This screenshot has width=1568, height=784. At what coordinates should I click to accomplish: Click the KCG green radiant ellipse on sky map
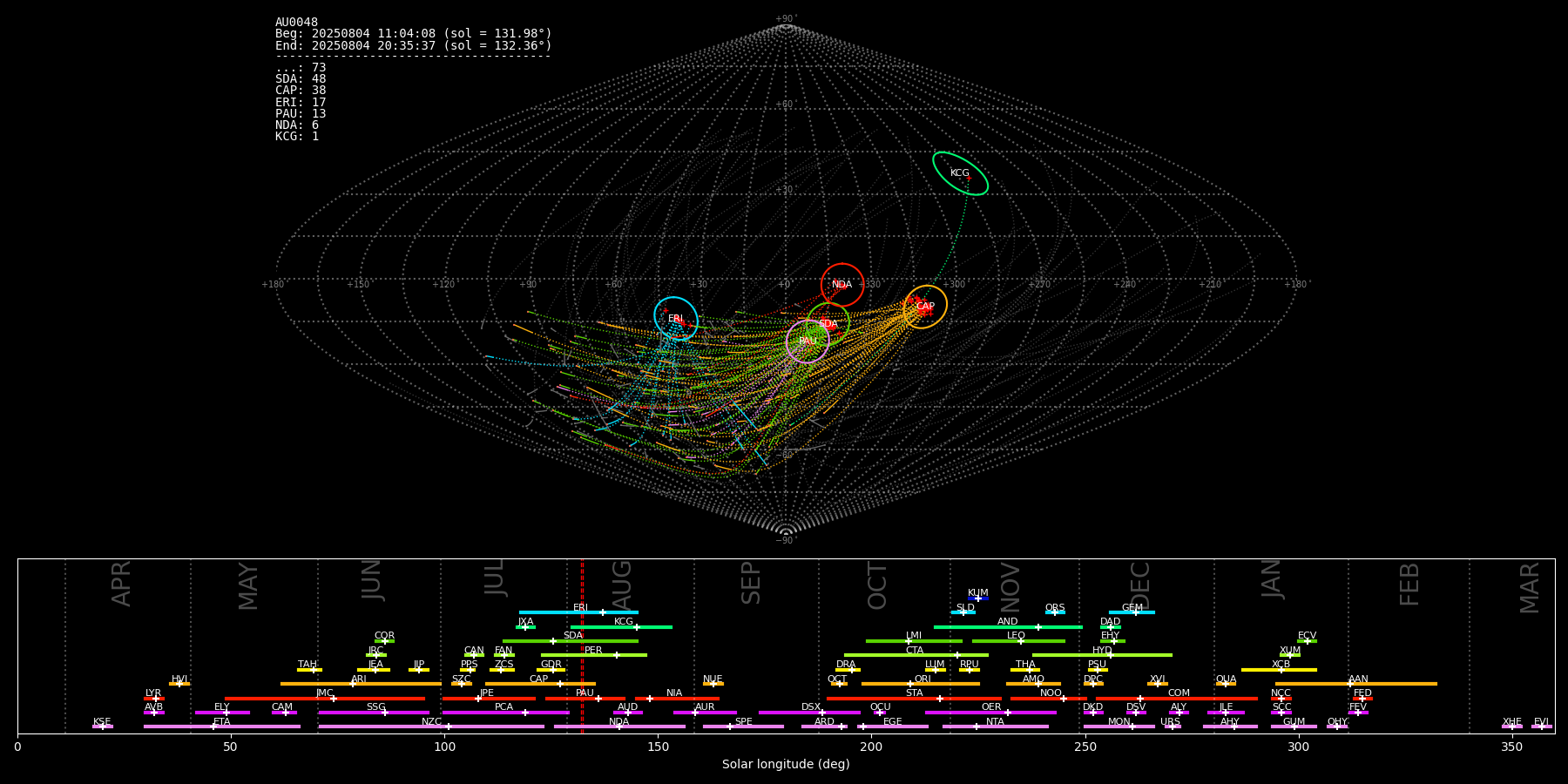[960, 173]
